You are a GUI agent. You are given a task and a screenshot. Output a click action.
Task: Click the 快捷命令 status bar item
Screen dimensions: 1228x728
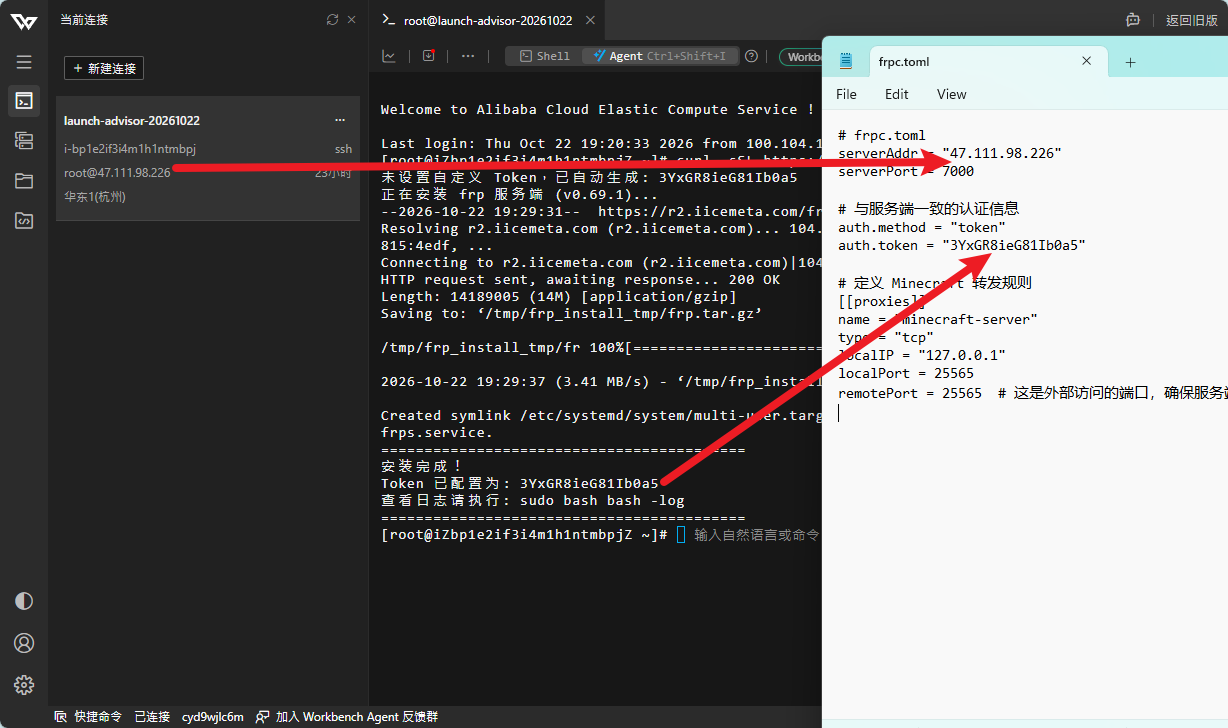[89, 716]
